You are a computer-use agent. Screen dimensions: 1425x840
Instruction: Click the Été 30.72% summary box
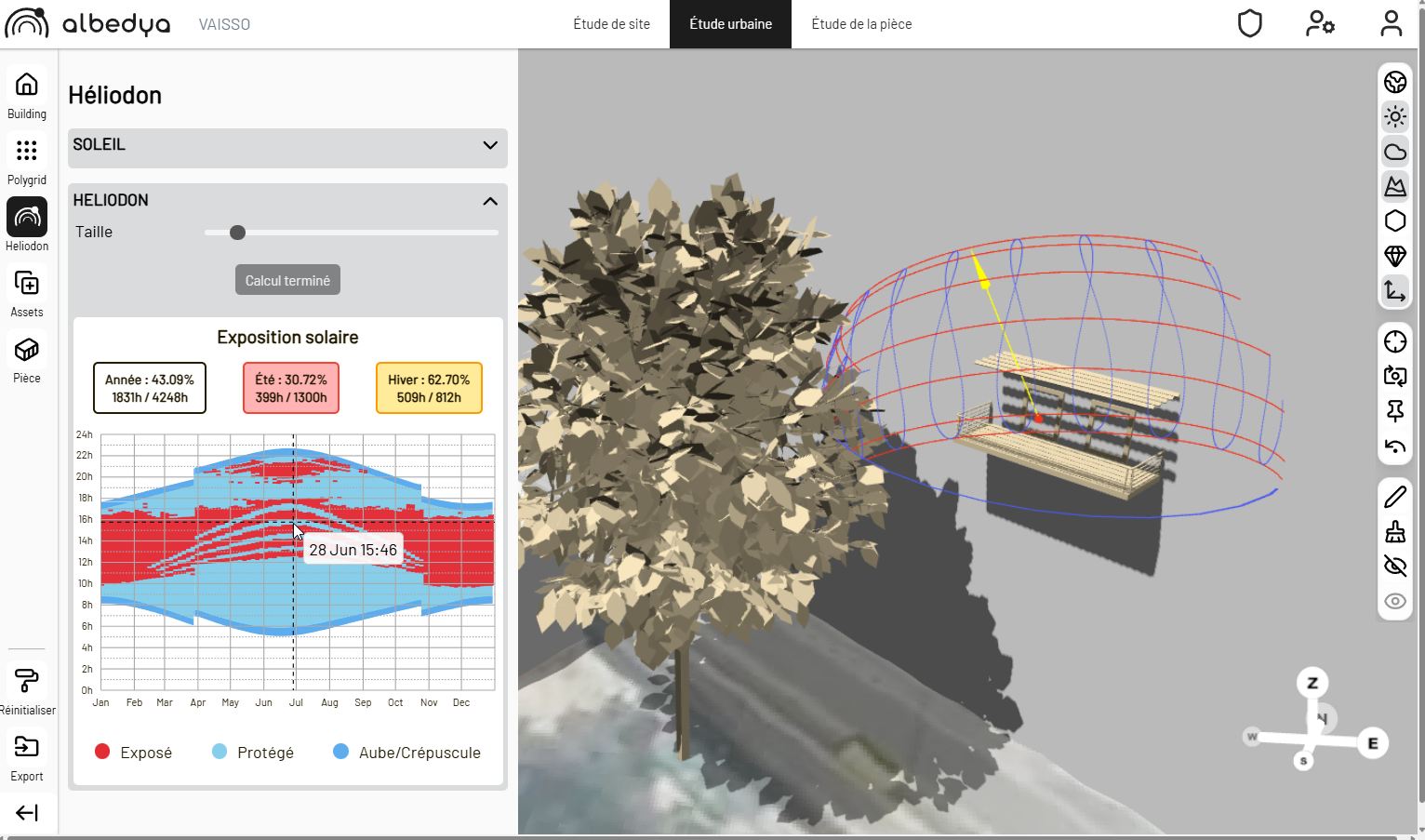291,388
